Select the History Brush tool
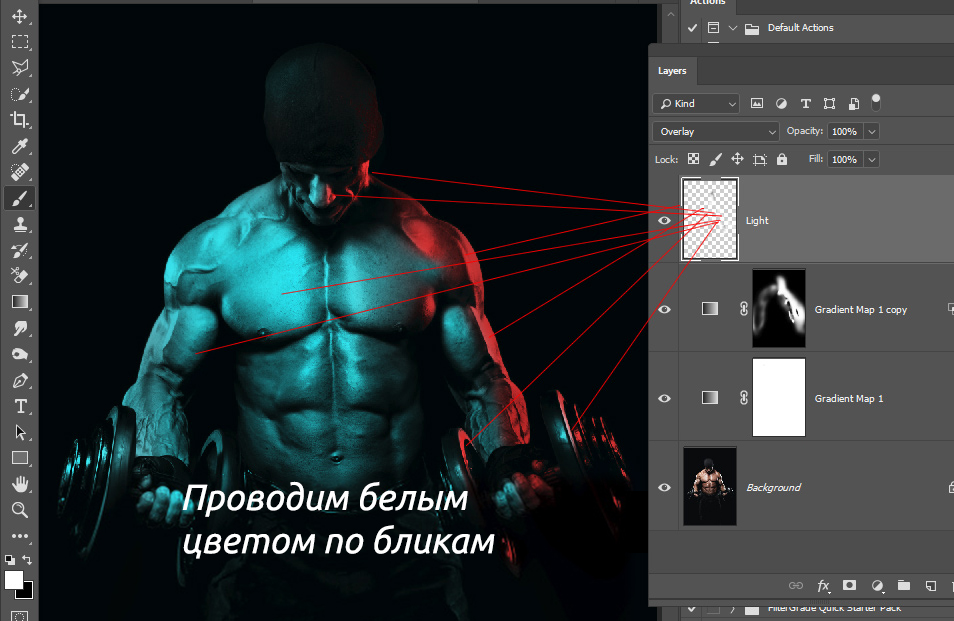The height and width of the screenshot is (621, 954). click(x=19, y=250)
